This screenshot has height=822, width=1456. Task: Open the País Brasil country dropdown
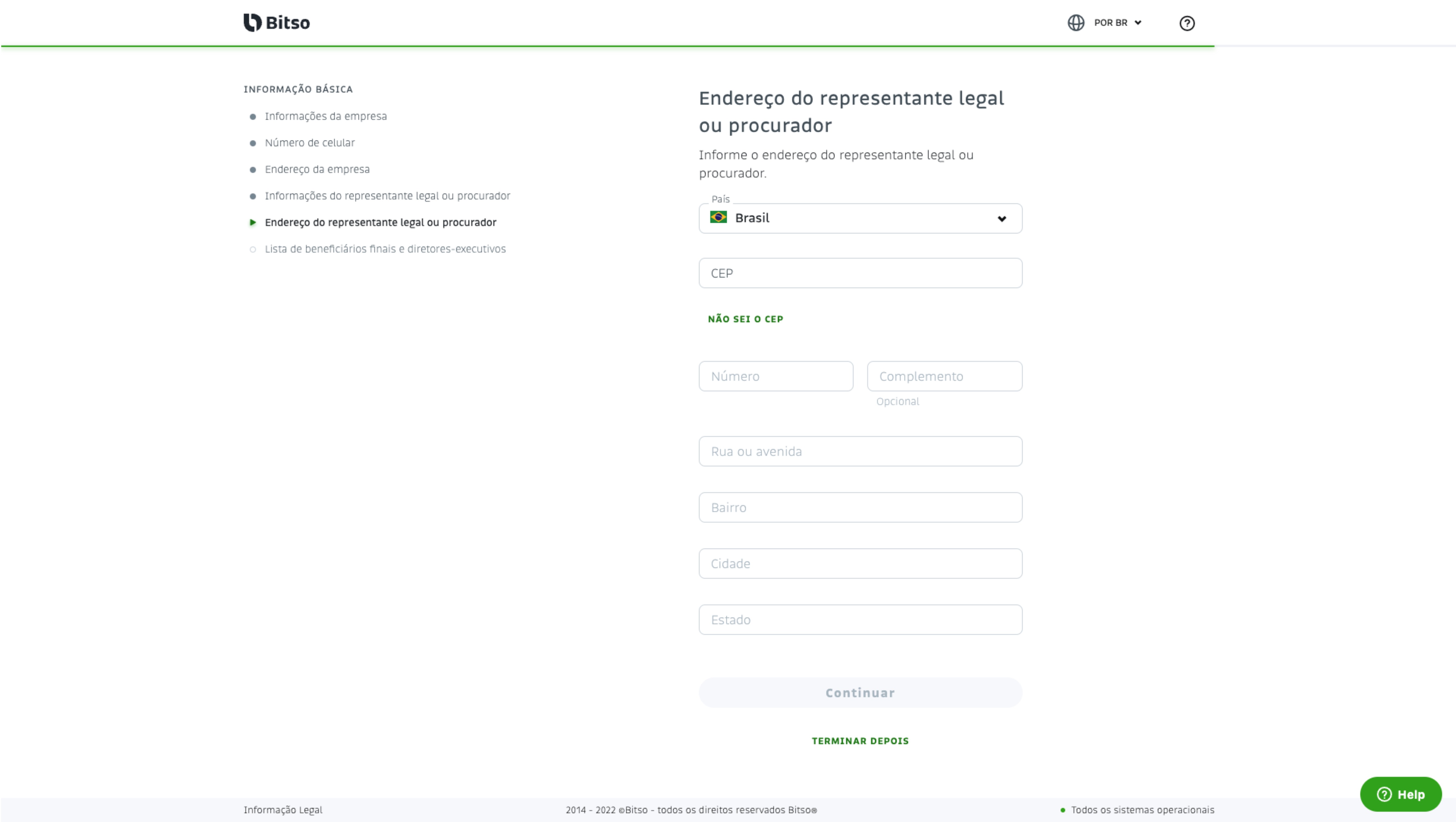coord(860,218)
